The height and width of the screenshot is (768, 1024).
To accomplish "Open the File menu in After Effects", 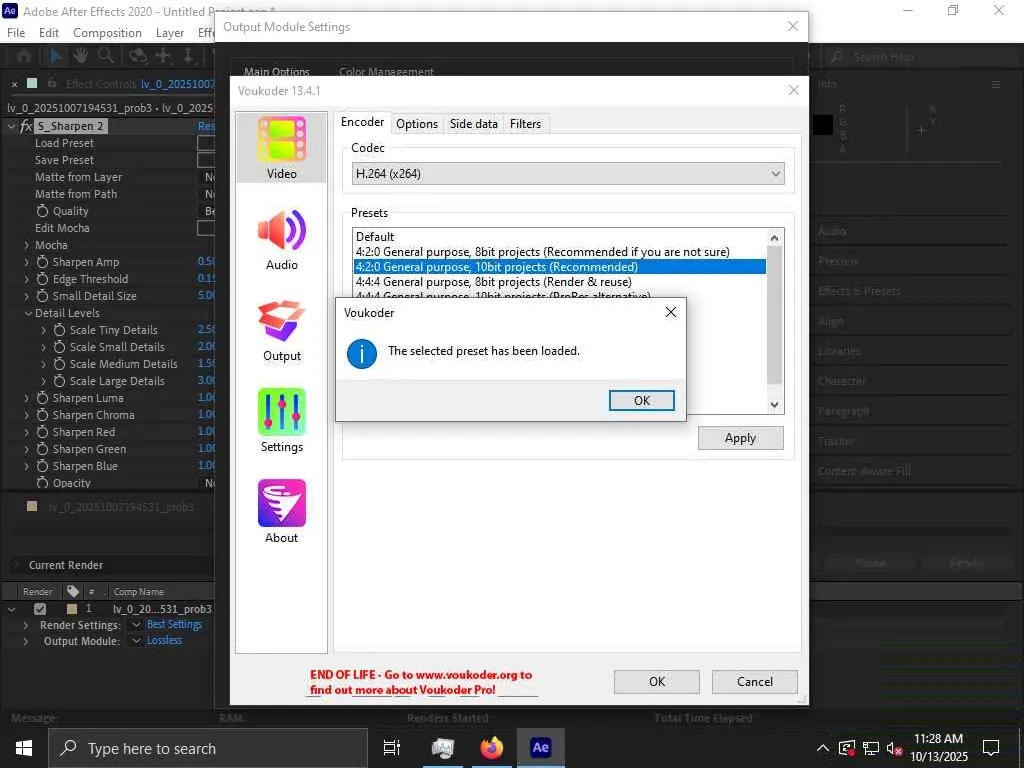I will tap(16, 33).
